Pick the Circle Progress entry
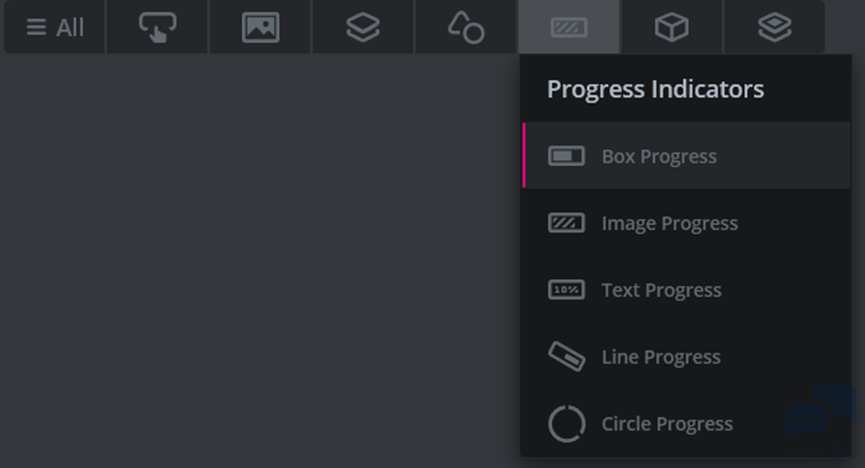The height and width of the screenshot is (468, 865). (686, 423)
